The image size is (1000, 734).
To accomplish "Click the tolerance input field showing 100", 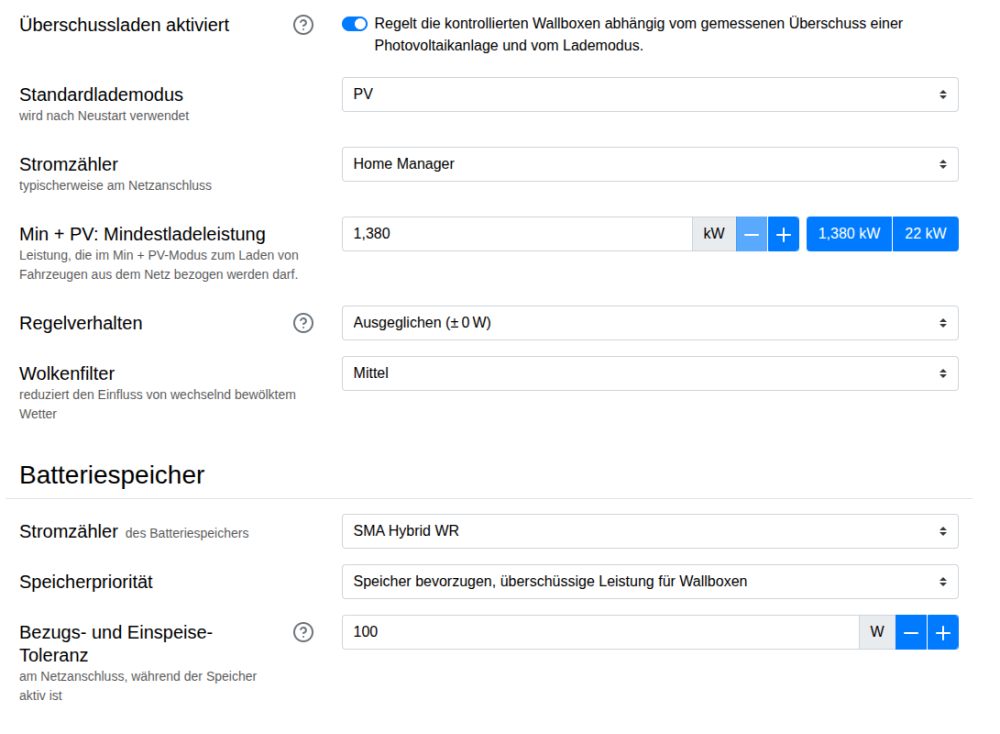I will point(600,632).
